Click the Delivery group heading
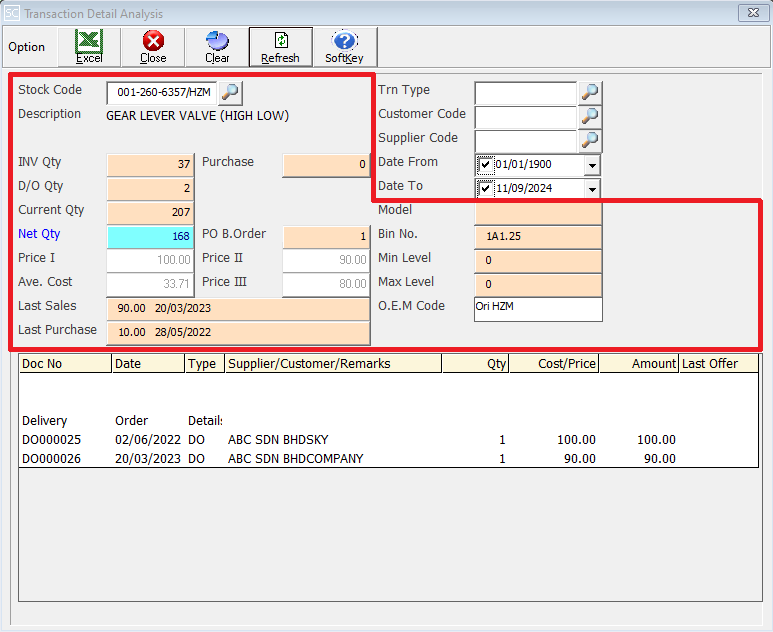 44,421
